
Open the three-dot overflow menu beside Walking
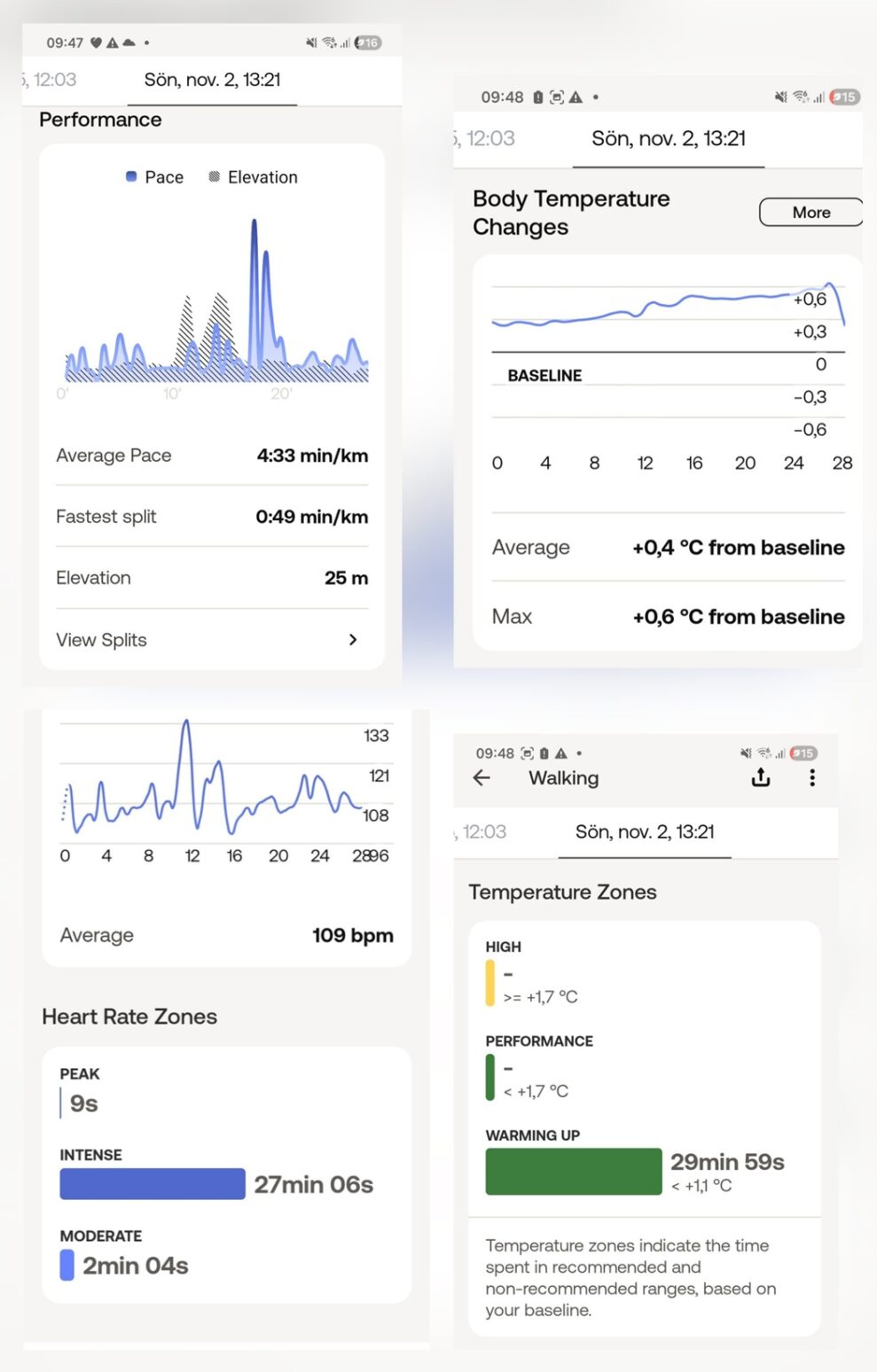coord(811,777)
